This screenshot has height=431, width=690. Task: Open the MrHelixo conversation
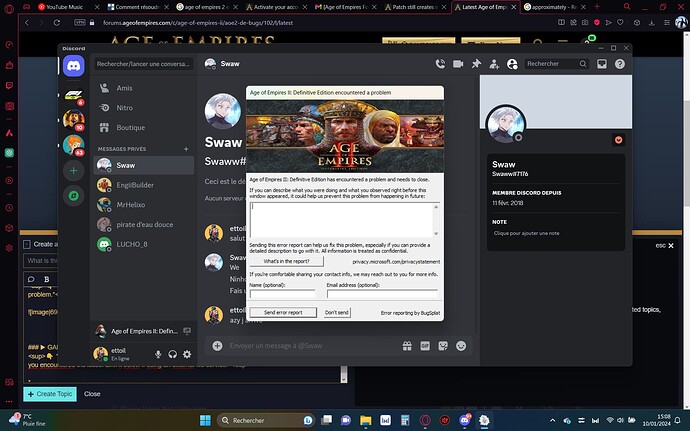[x=144, y=205]
